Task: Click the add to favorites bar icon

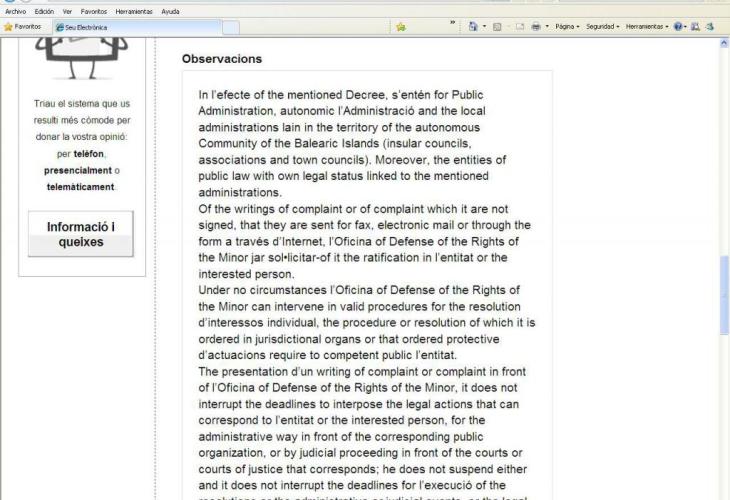Action: (400, 28)
